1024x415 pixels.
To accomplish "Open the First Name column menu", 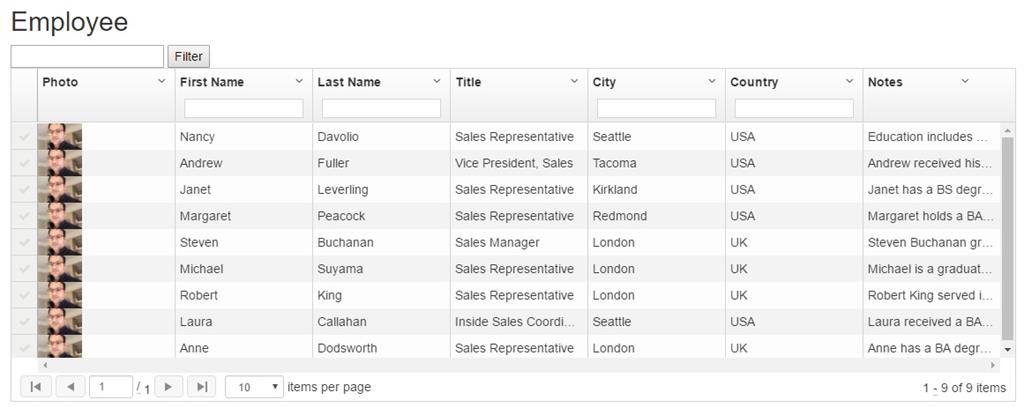I will [x=299, y=81].
